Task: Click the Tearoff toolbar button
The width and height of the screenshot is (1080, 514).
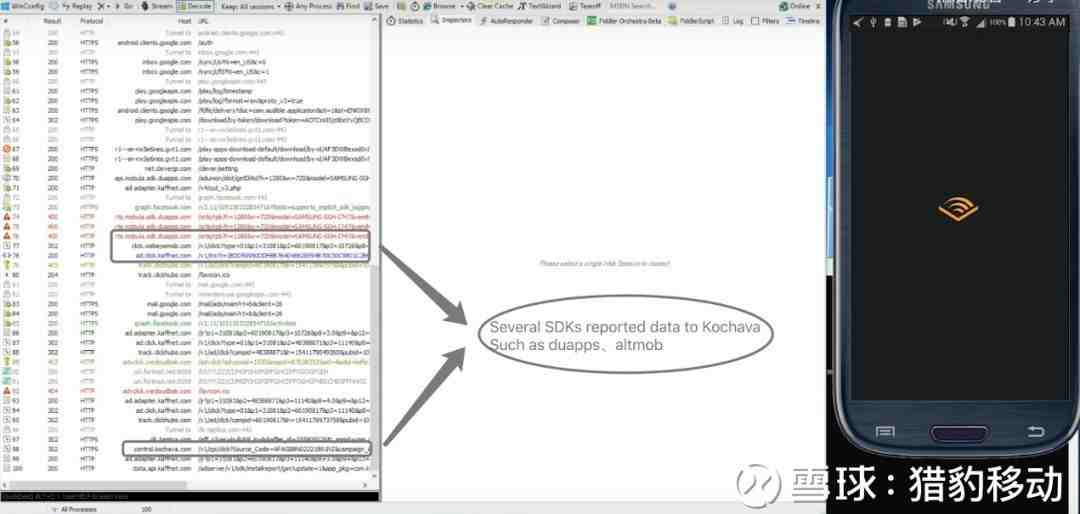Action: [x=585, y=6]
